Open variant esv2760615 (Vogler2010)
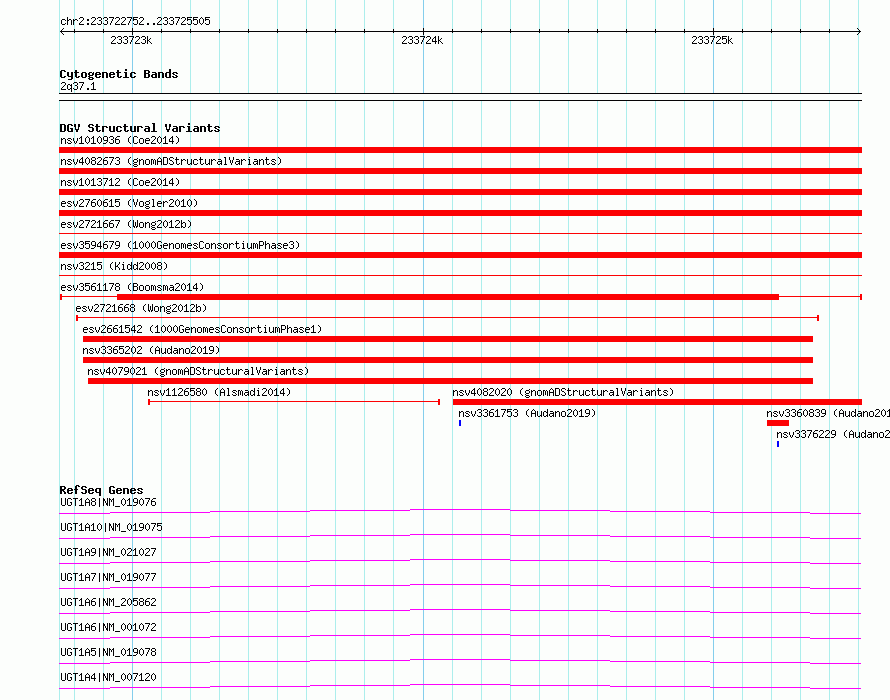 [x=129, y=203]
